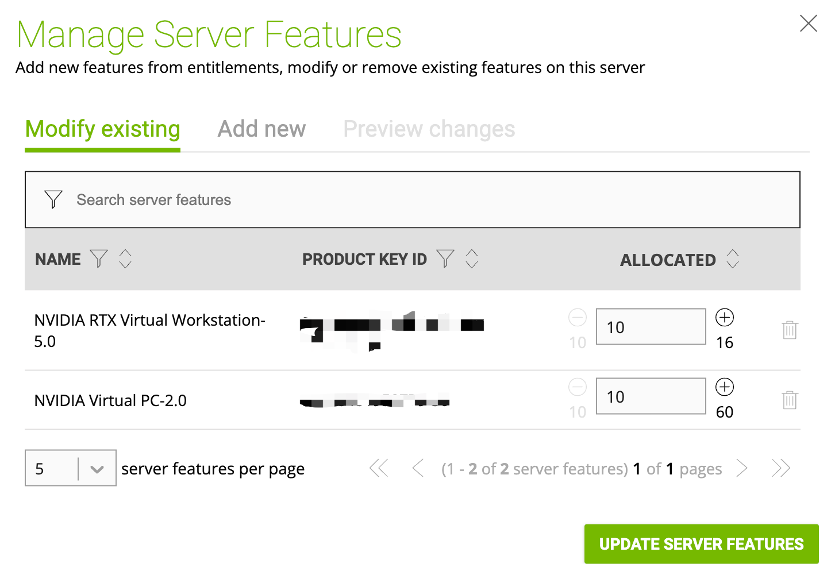Open the Preview changes tab
This screenshot has height=580, width=832.
(429, 129)
